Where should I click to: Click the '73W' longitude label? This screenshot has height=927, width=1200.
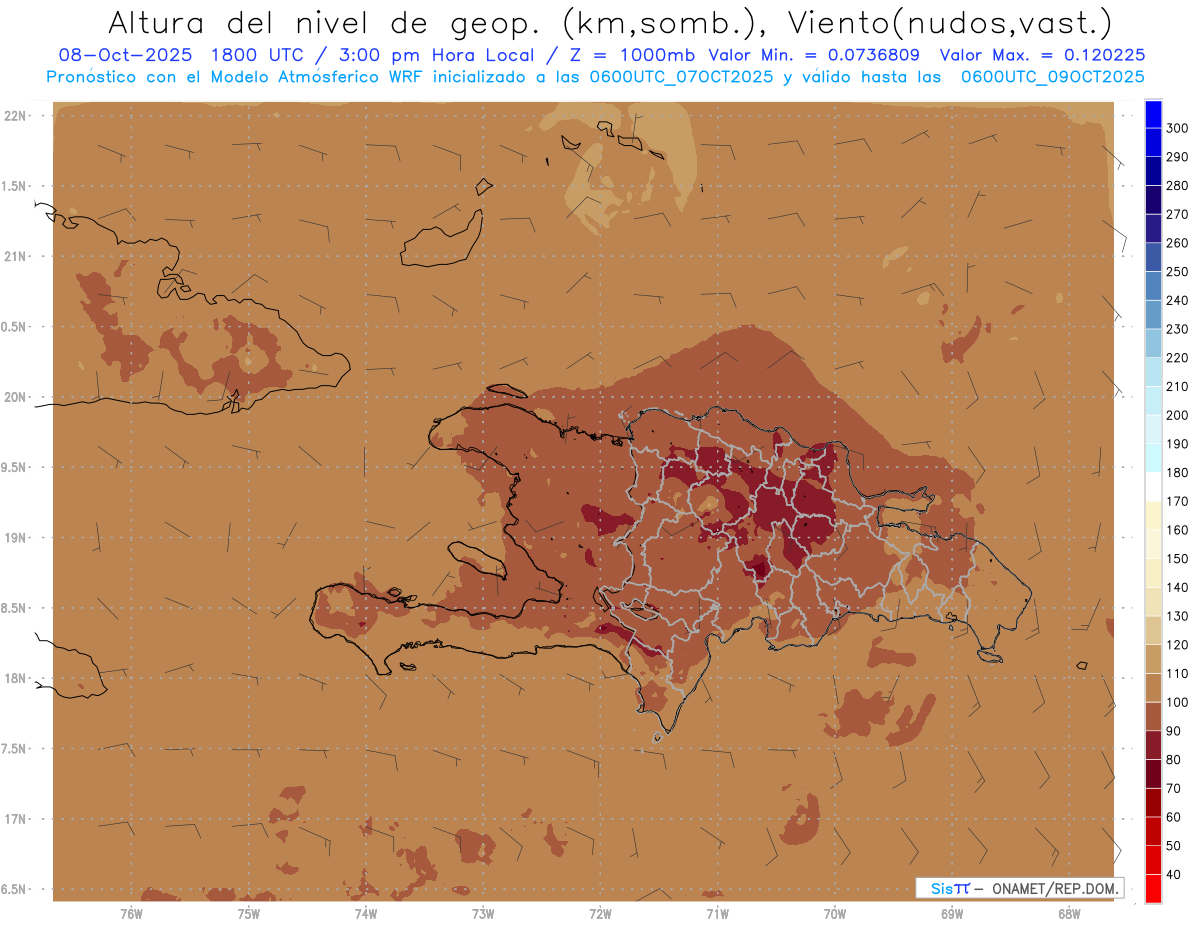[x=483, y=913]
